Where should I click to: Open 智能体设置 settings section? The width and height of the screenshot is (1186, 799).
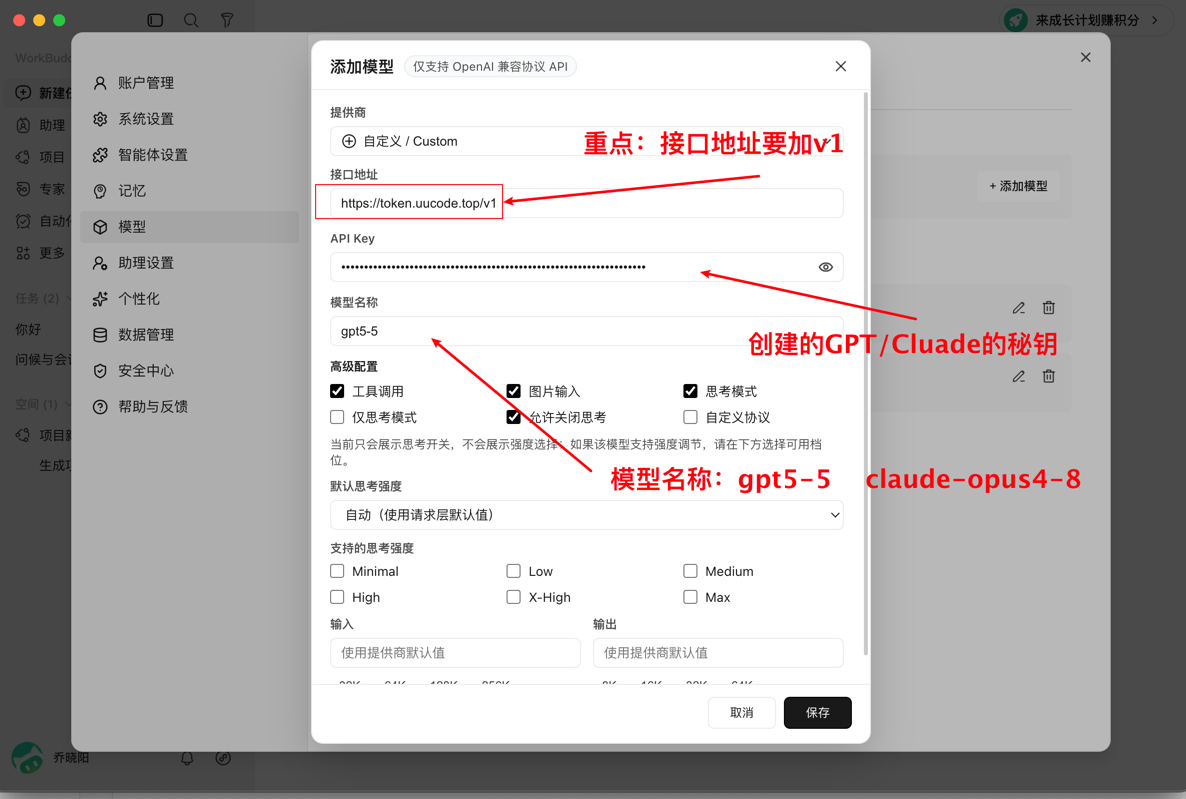click(x=189, y=154)
